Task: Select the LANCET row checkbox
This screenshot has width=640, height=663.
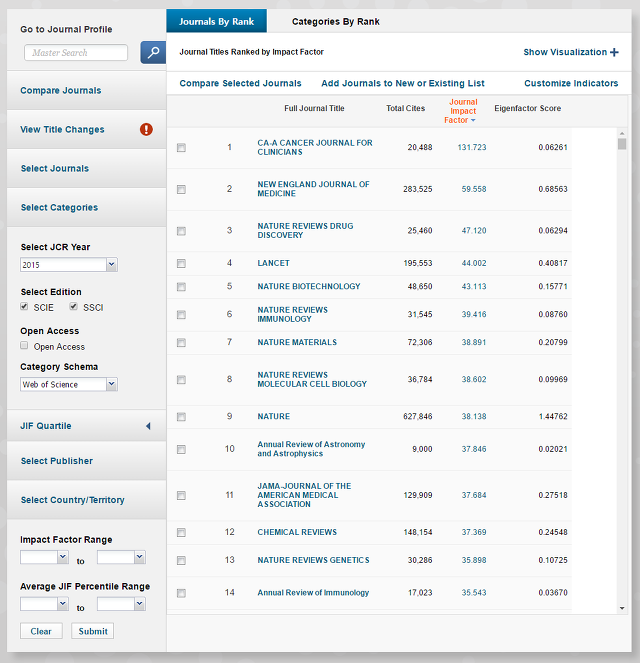Action: click(181, 263)
